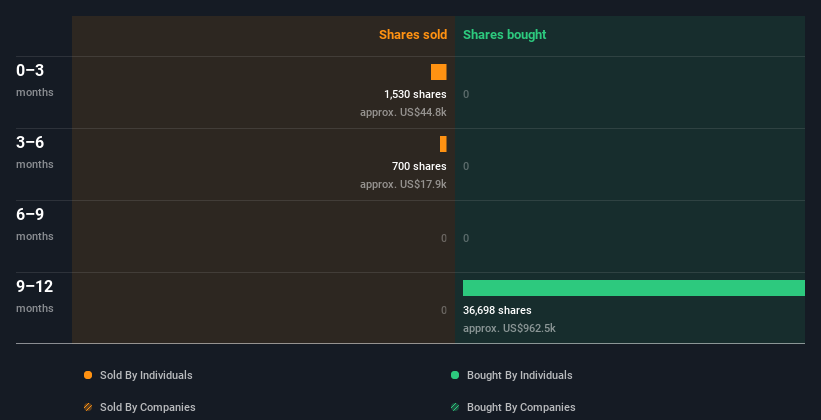The width and height of the screenshot is (821, 420).
Task: Select the 'Shares sold' column header
Action: tap(413, 35)
